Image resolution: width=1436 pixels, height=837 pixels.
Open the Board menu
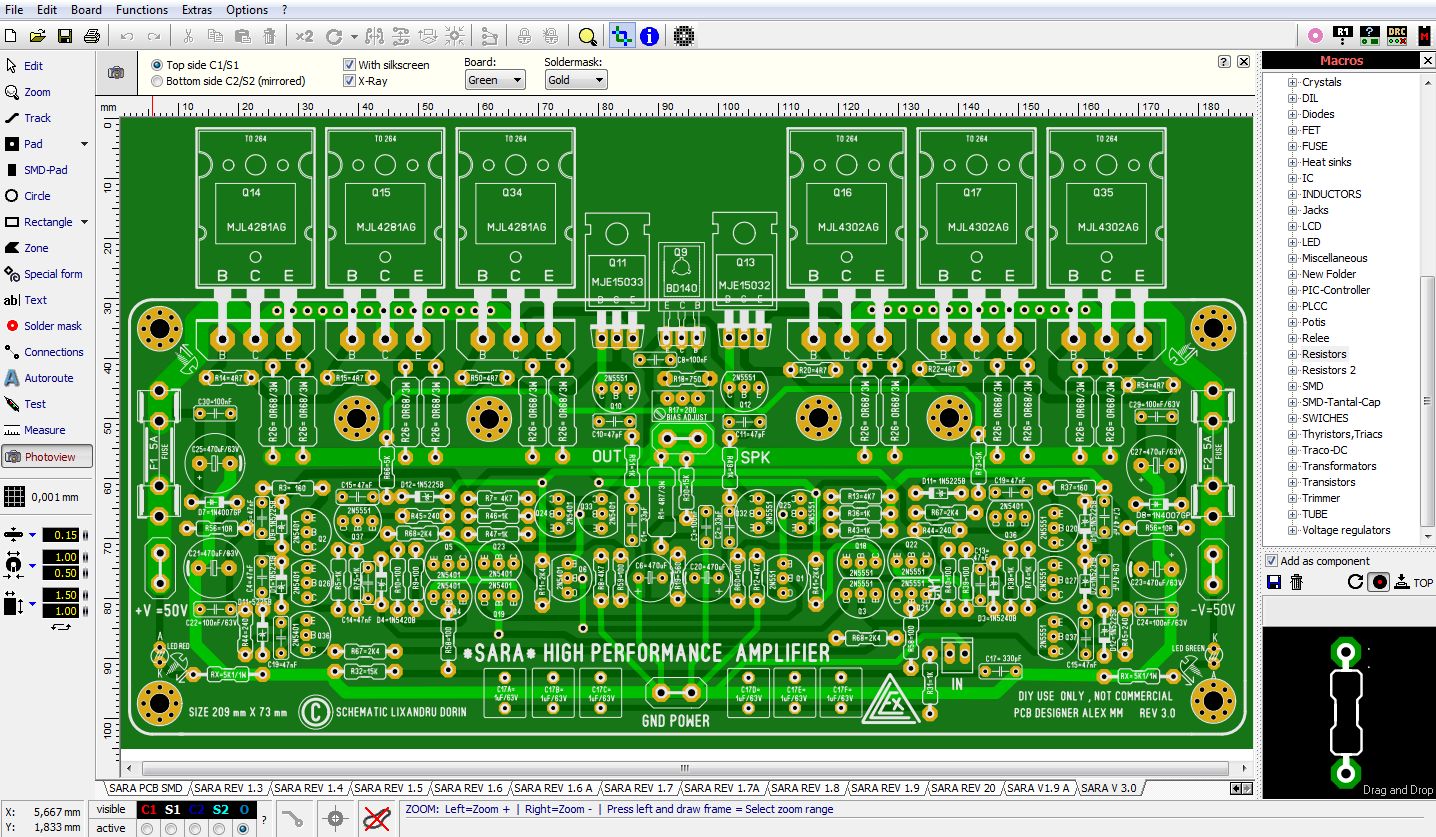point(86,9)
